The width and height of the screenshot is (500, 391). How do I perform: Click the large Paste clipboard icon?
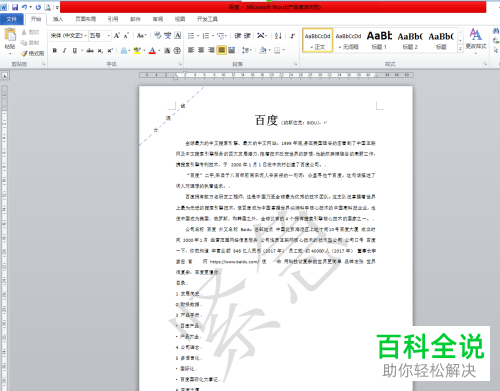point(10,34)
